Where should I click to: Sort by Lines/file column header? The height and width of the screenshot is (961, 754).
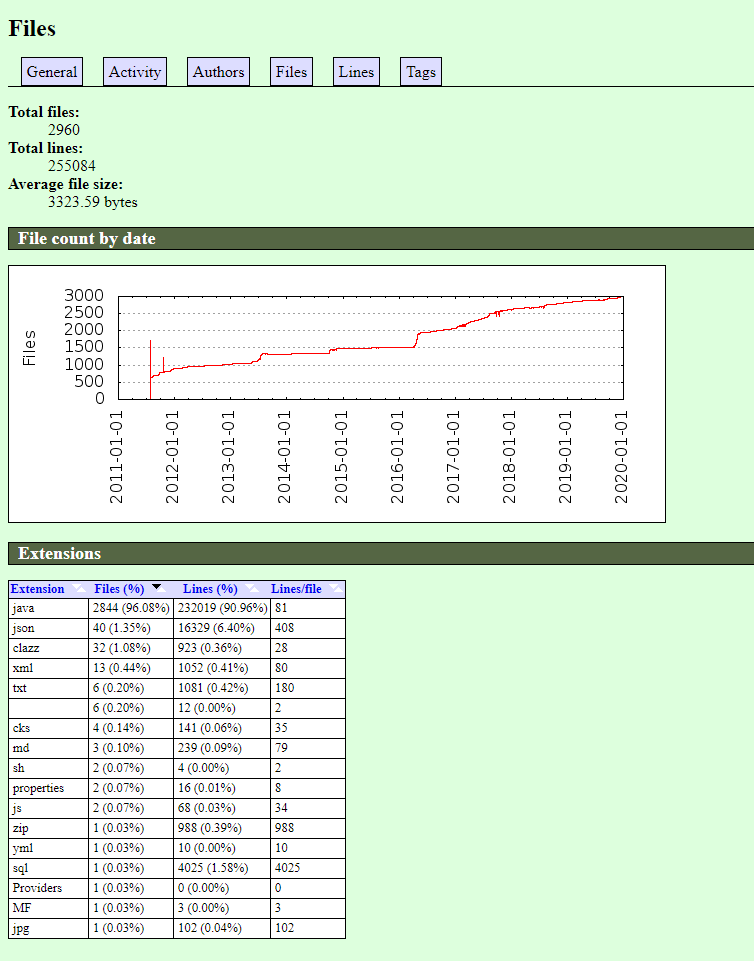(x=296, y=589)
